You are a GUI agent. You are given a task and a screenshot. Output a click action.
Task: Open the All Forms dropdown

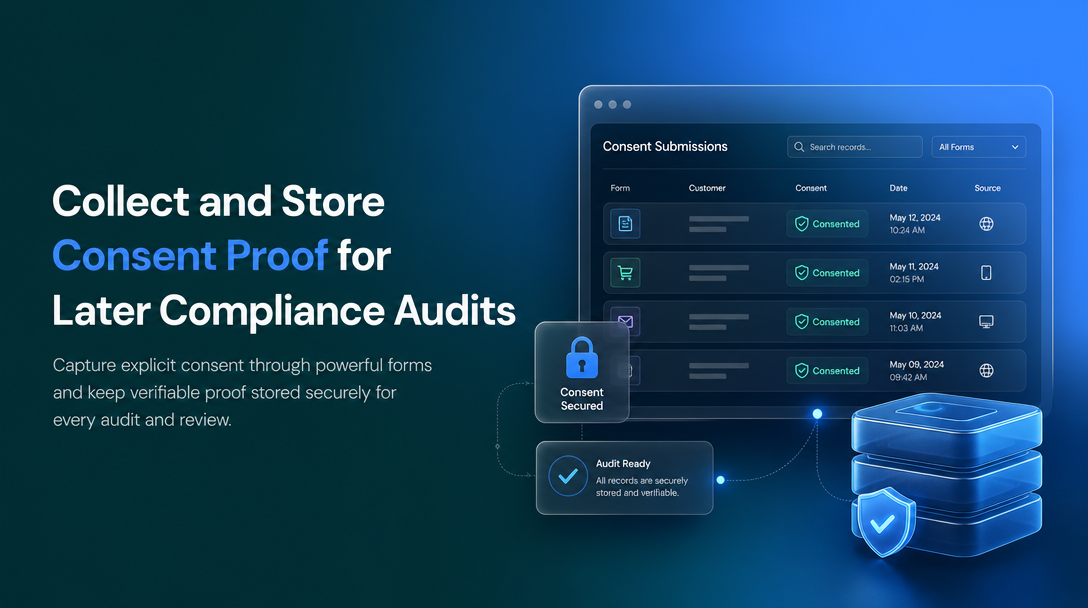tap(978, 147)
